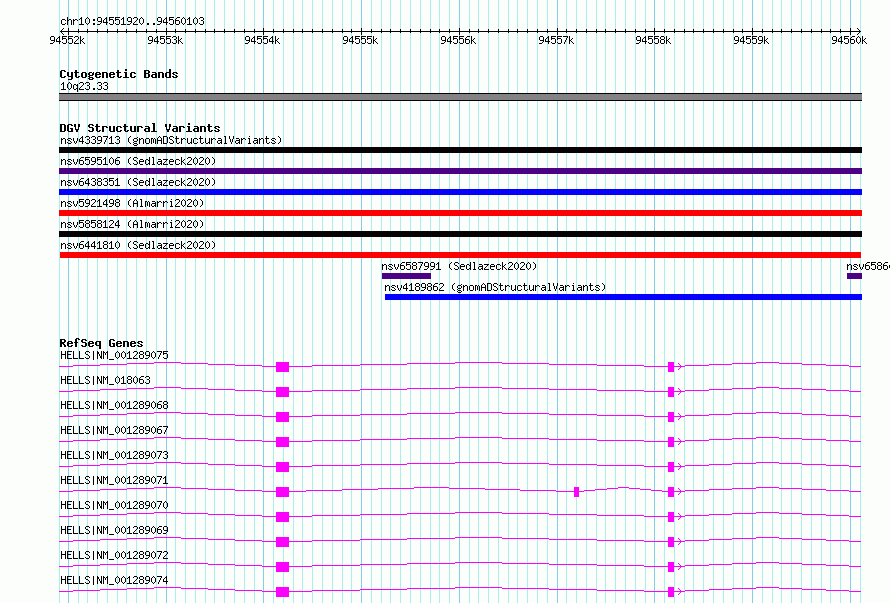The width and height of the screenshot is (890, 603).
Task: Open the HELLS|NM_001289069 transcript label
Action: (114, 530)
